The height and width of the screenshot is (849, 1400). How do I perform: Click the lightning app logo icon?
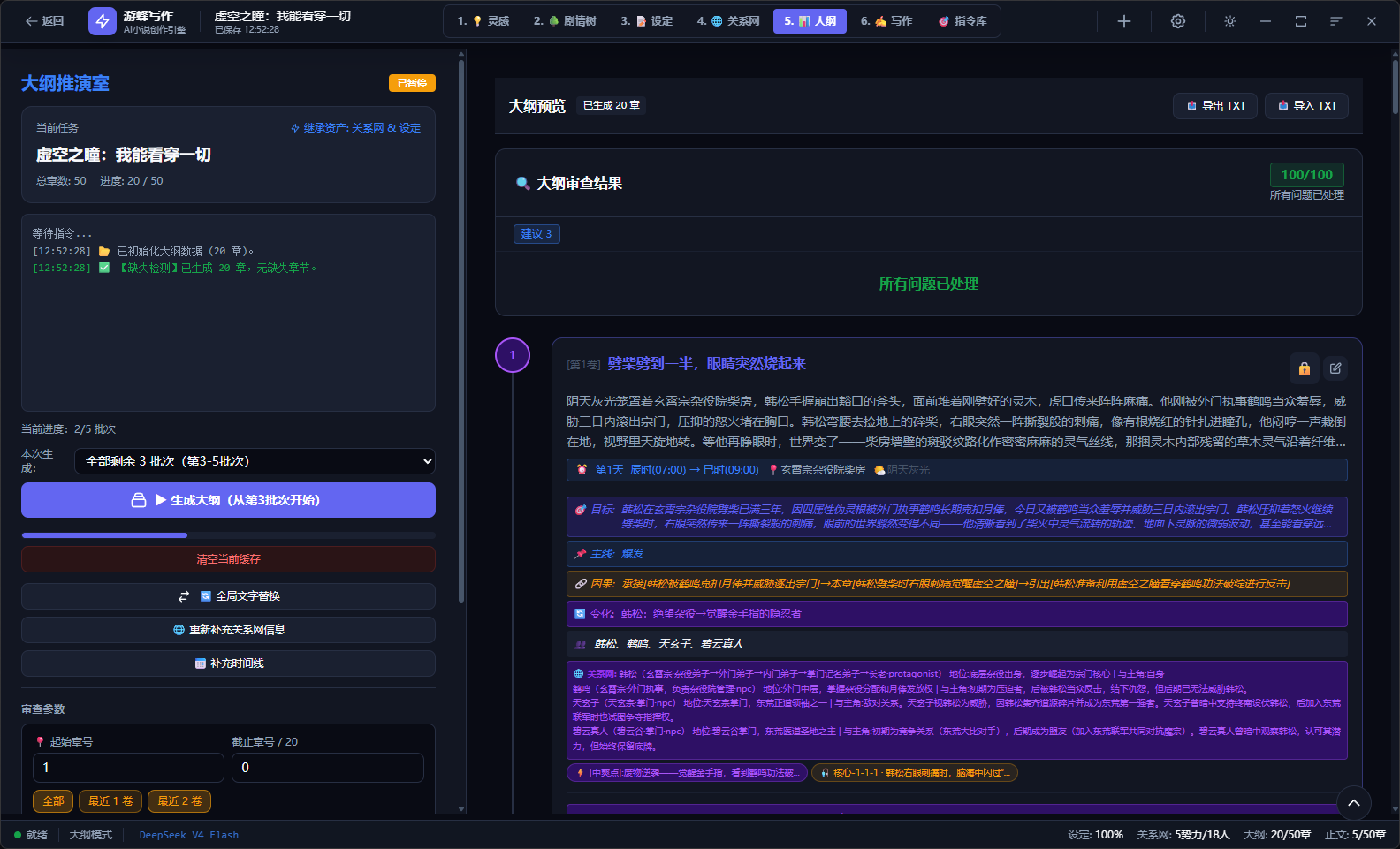coord(103,21)
